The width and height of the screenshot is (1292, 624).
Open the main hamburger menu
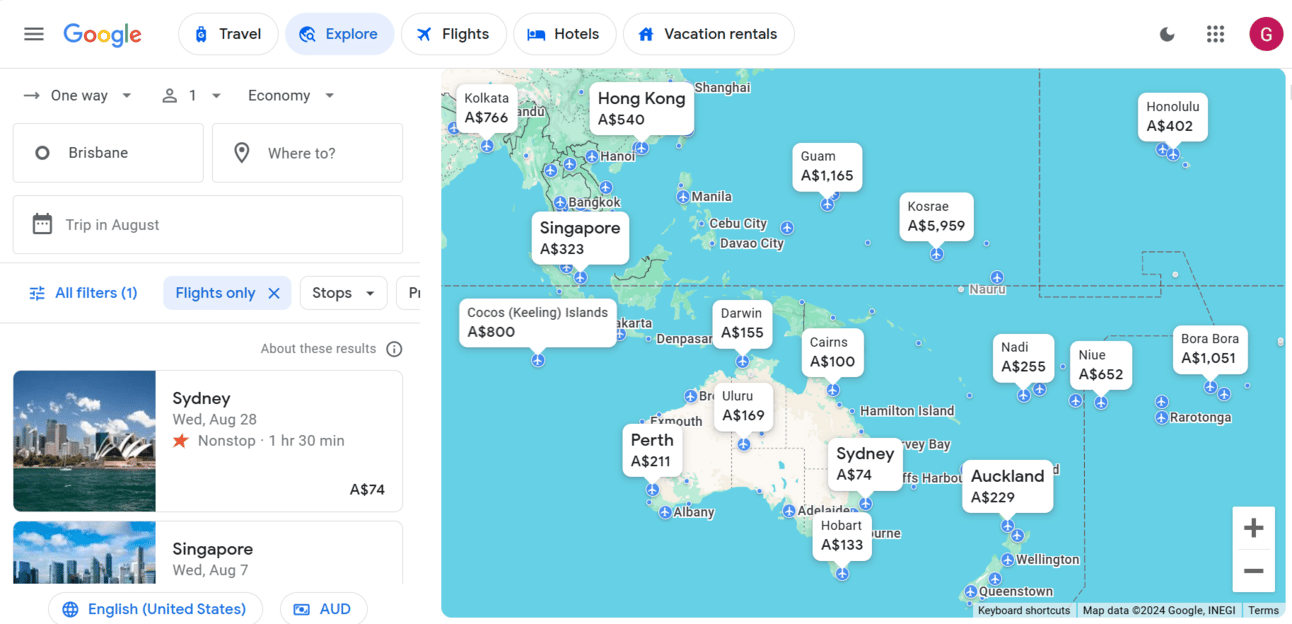(34, 34)
